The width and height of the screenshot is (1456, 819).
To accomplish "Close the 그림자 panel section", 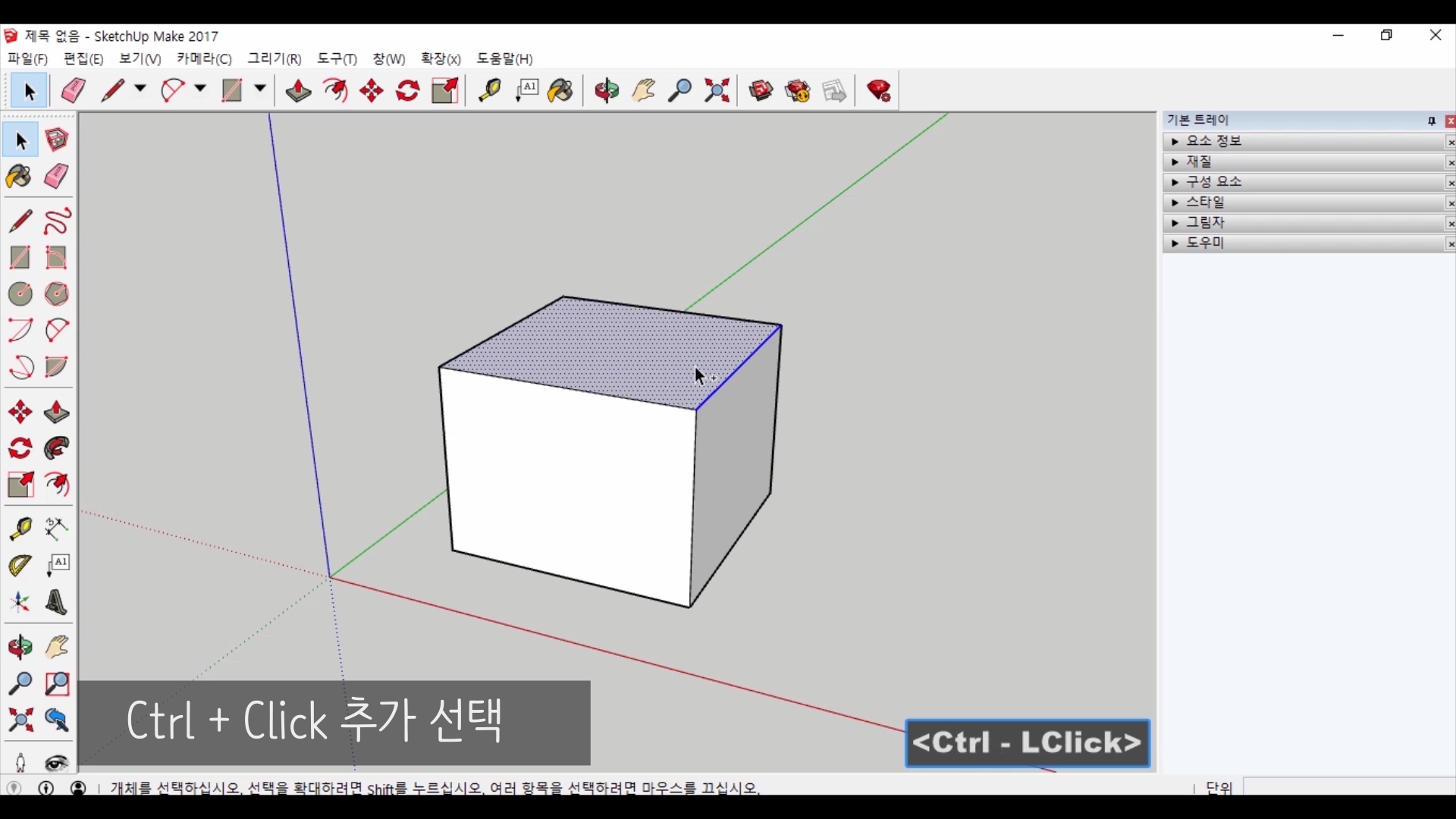I will pos(1450,224).
